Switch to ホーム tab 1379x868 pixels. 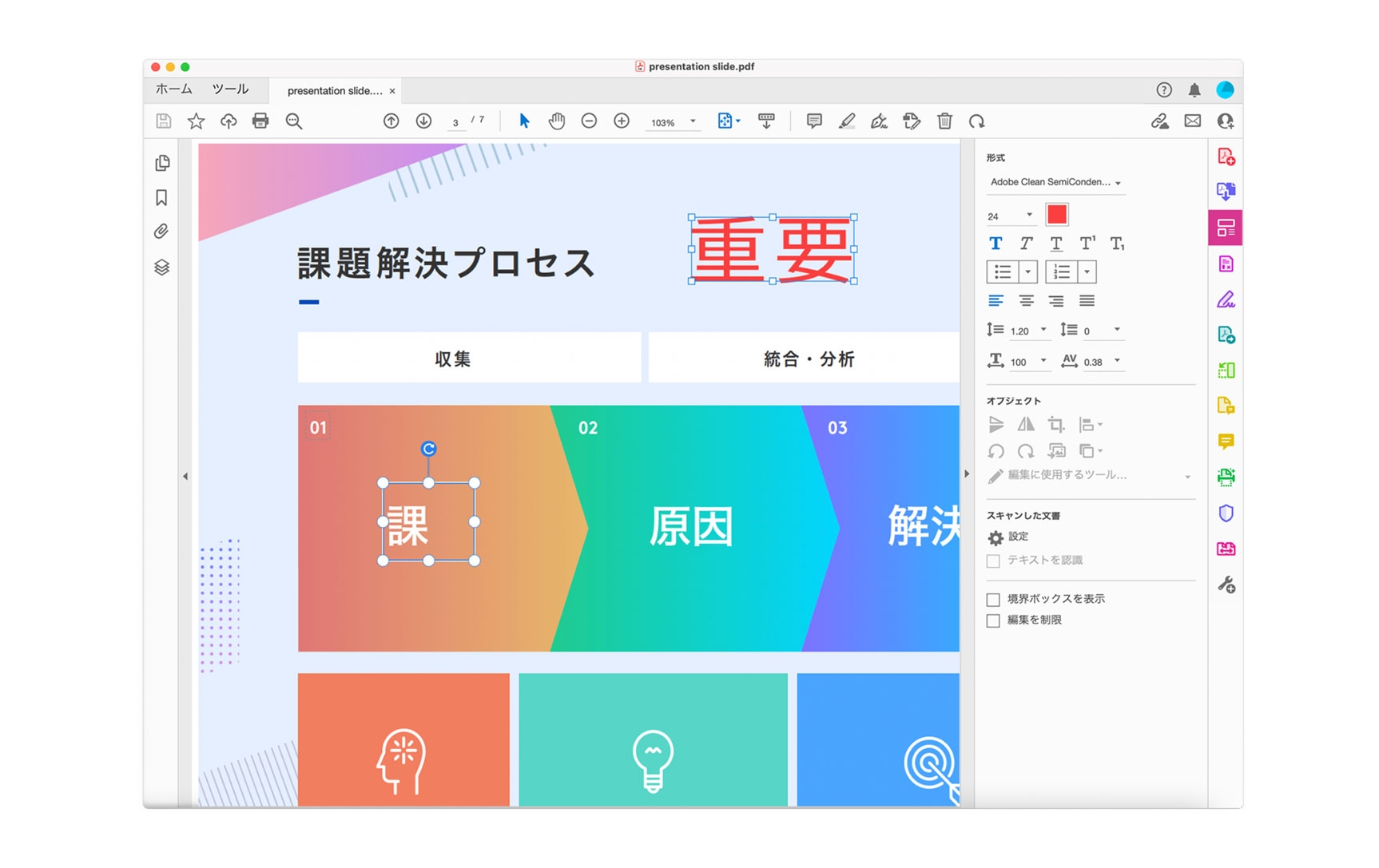[x=174, y=89]
